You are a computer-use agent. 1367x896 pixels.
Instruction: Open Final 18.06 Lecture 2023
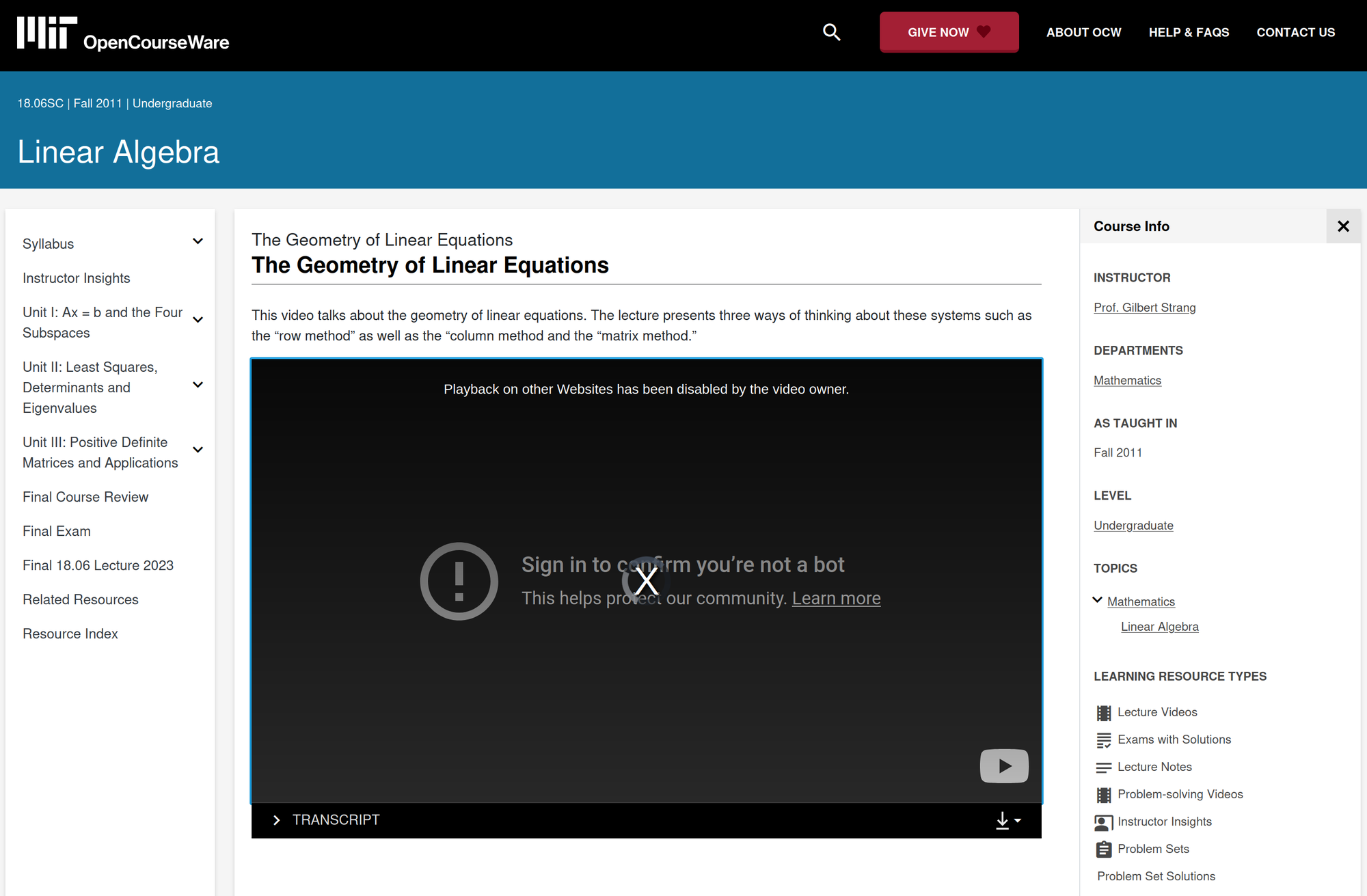(x=98, y=565)
